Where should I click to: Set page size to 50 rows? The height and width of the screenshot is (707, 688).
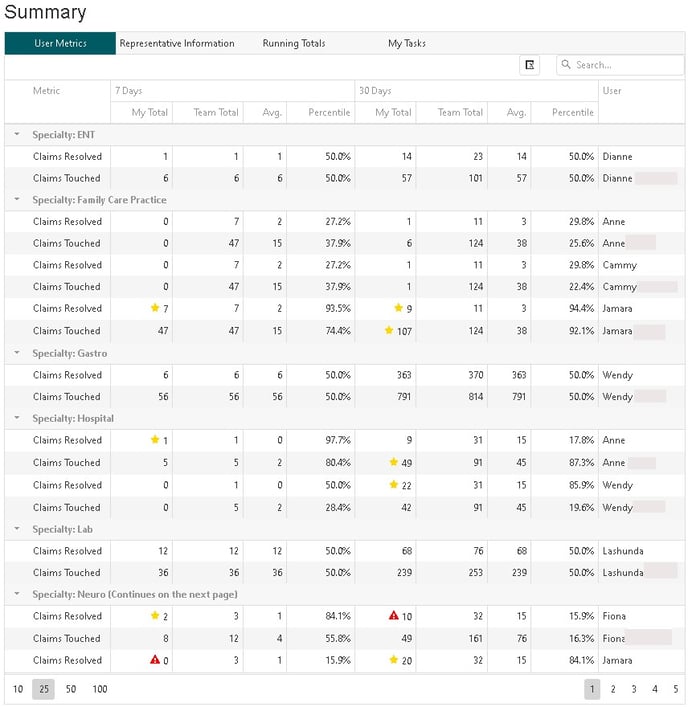click(71, 689)
